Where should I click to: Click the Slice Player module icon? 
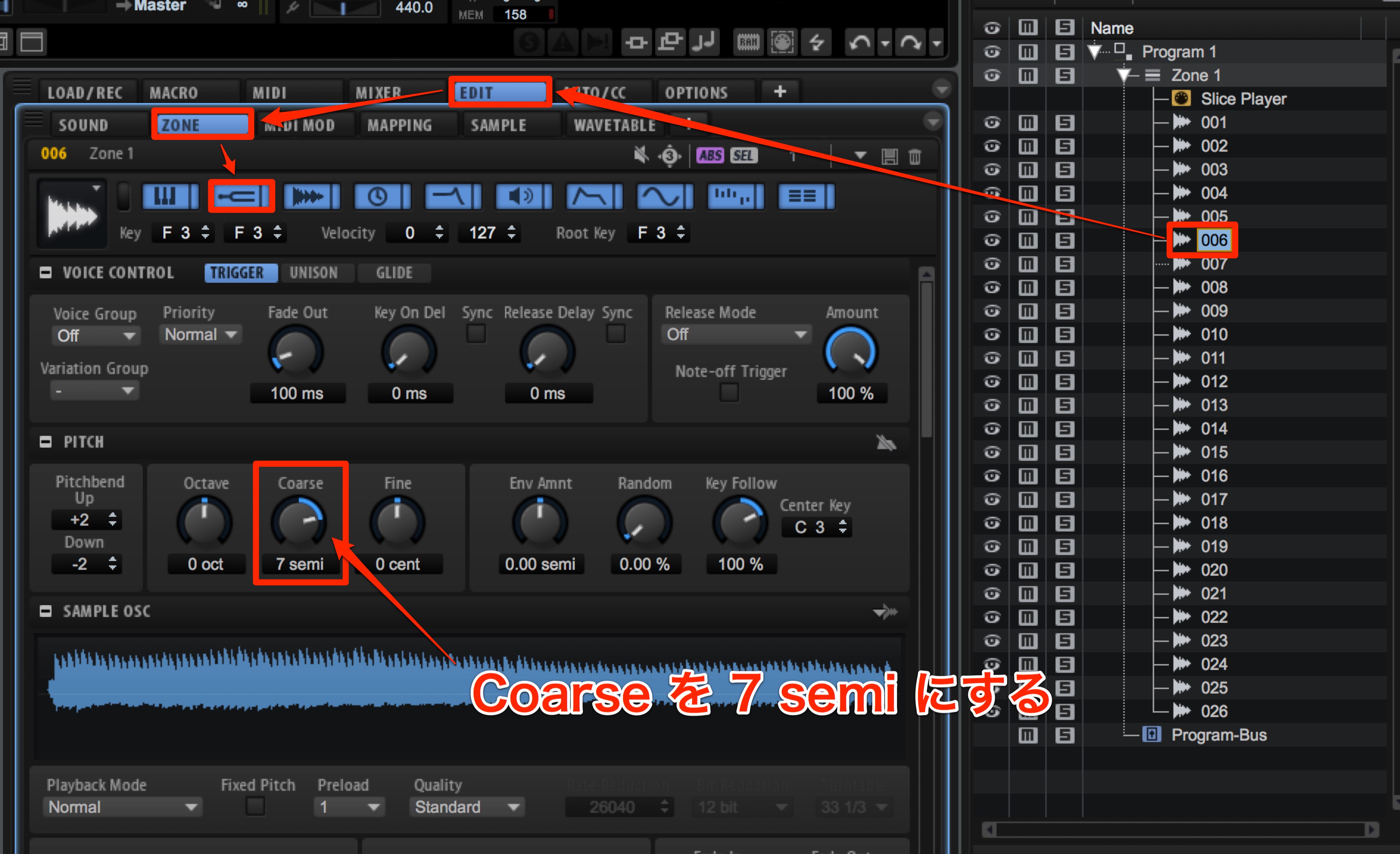point(1181,98)
